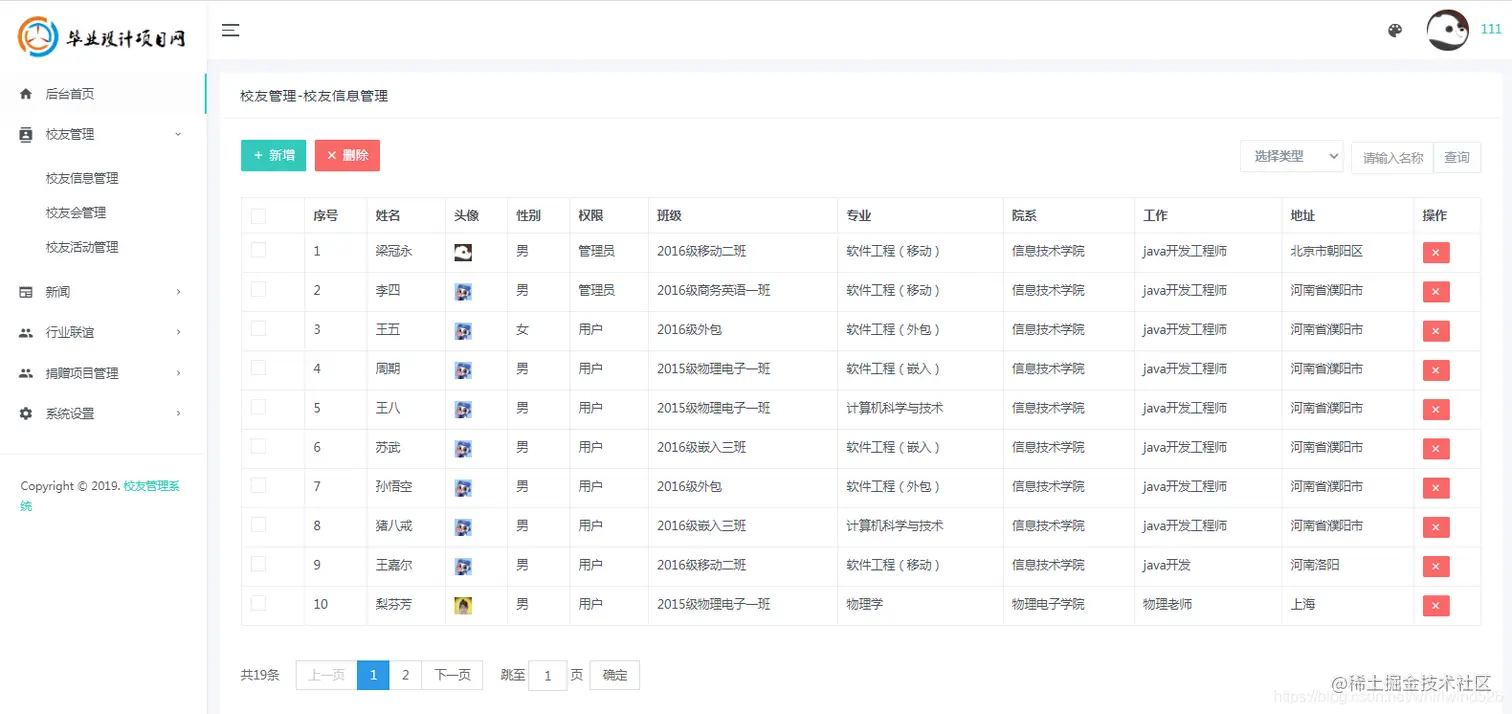Check the box for row 3 王五

pyautogui.click(x=258, y=328)
